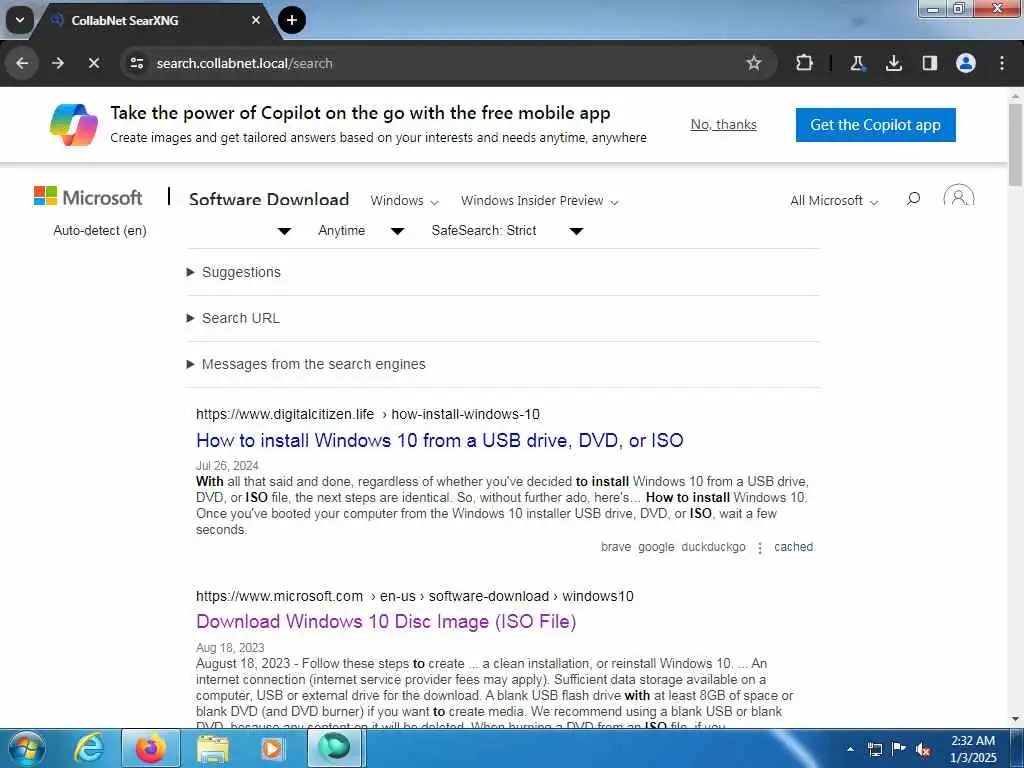The width and height of the screenshot is (1024, 768).
Task: Toggle the browser side panel
Action: (929, 63)
